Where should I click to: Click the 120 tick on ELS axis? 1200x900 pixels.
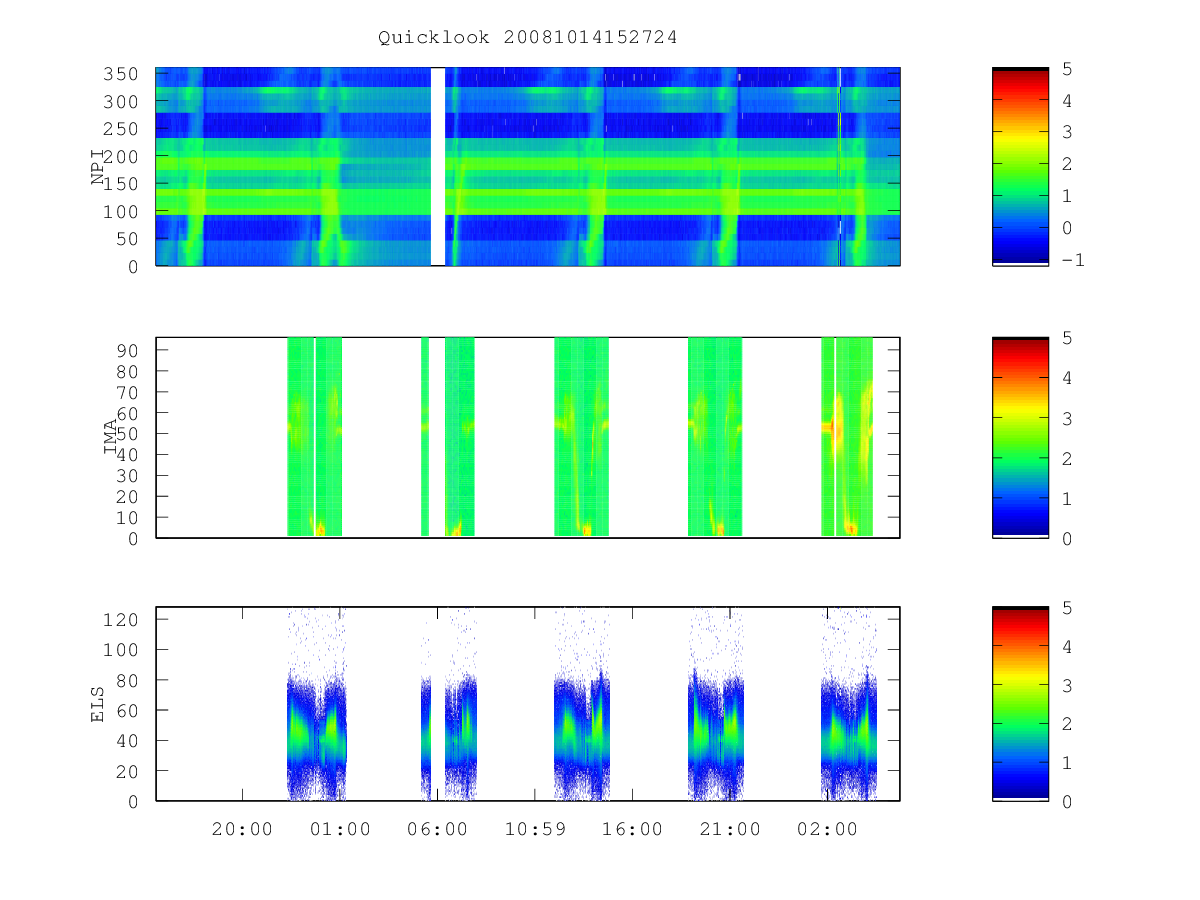coord(122,619)
